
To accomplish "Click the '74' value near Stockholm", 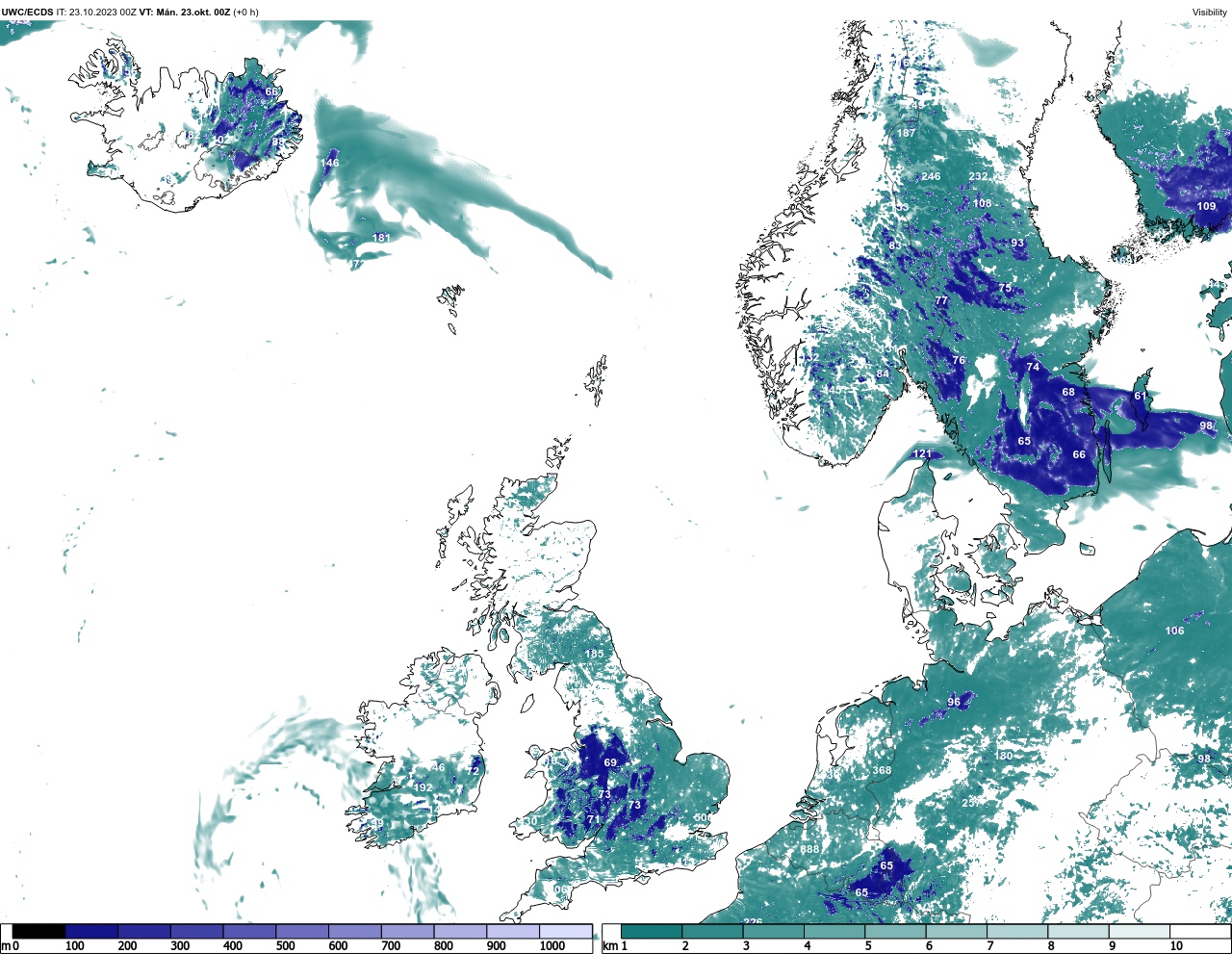I will click(x=1033, y=367).
